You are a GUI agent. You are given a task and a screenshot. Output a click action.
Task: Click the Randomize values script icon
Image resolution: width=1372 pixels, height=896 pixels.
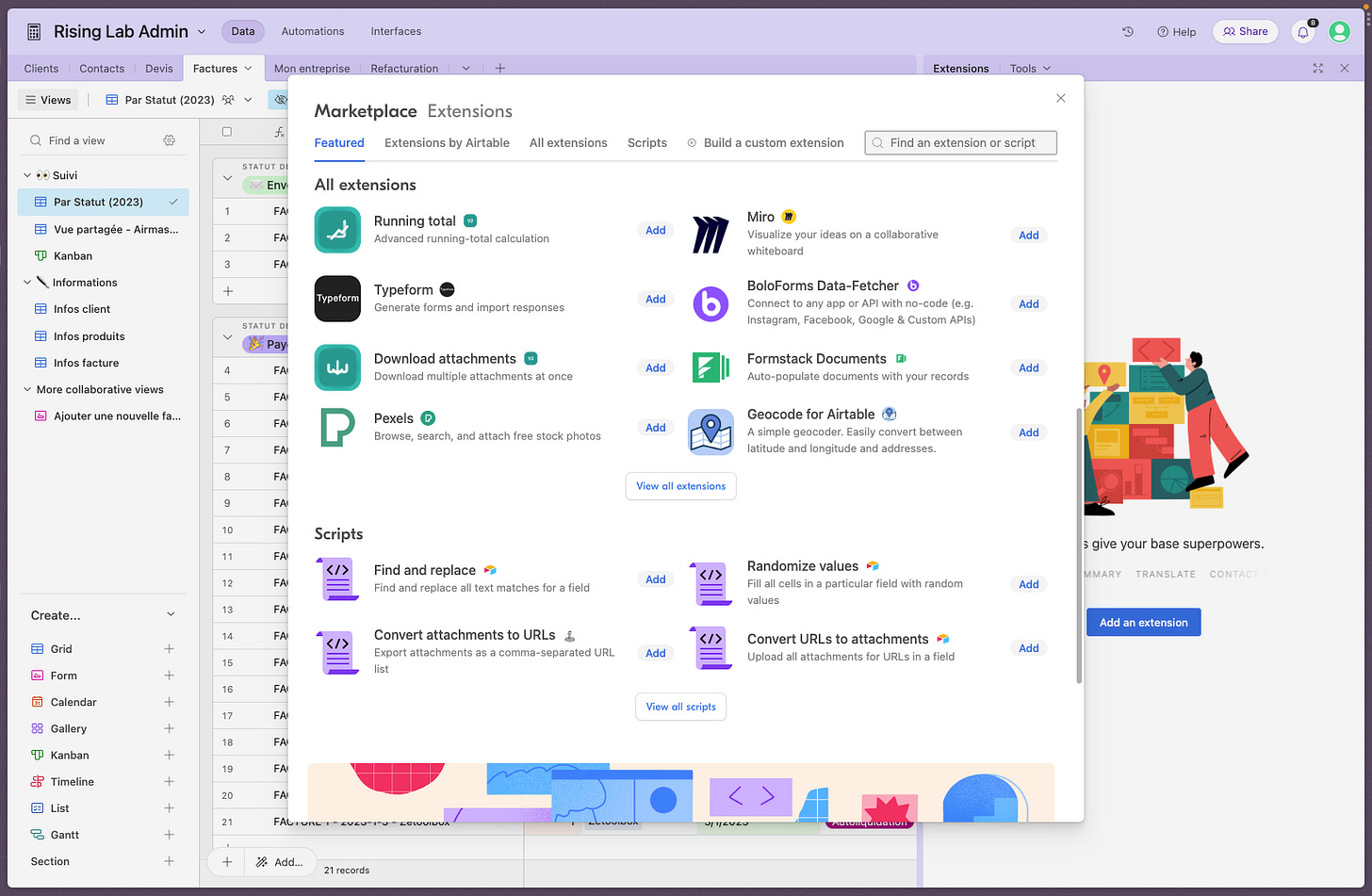[x=710, y=583]
